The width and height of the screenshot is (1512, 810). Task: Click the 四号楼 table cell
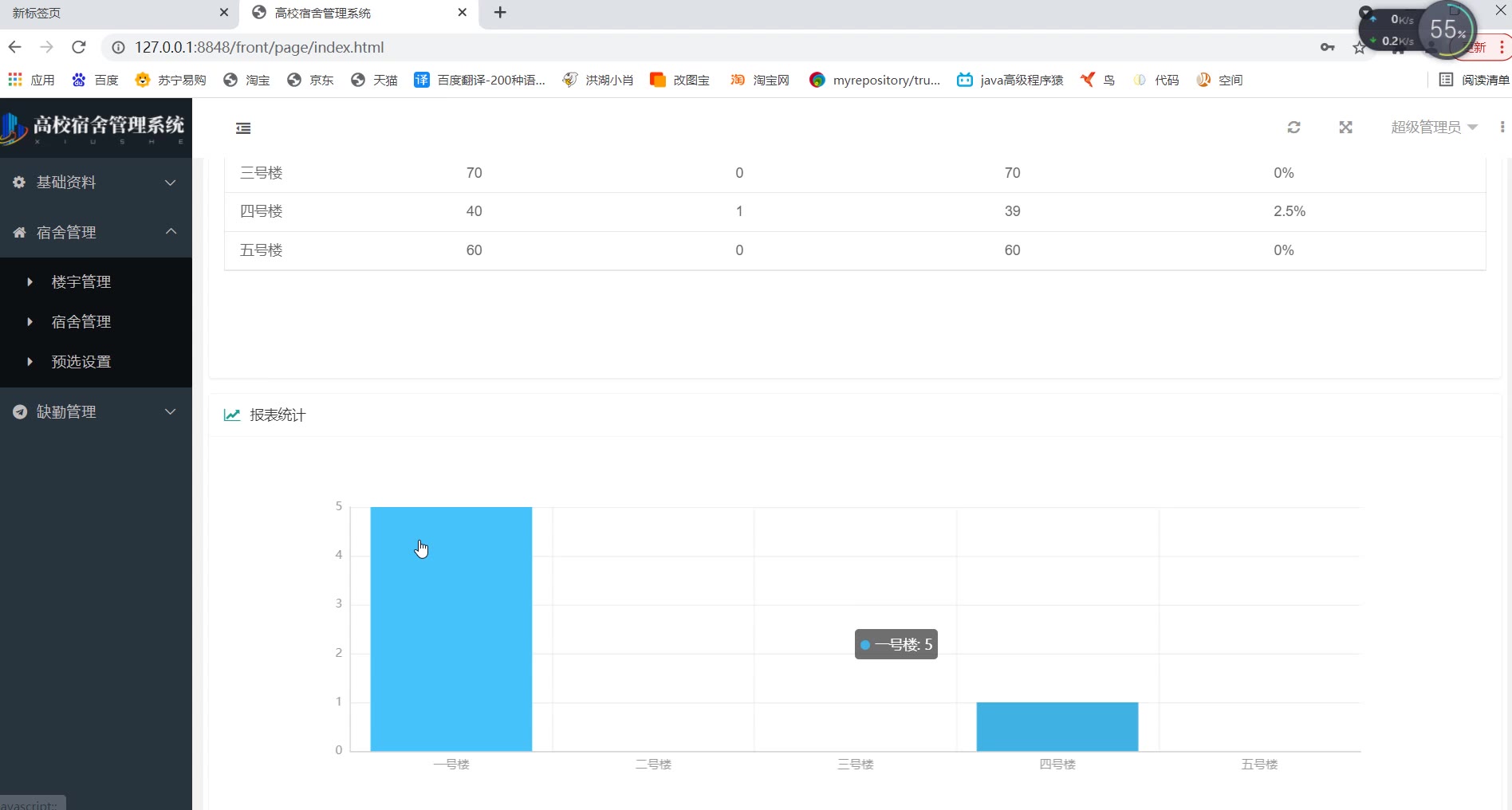pyautogui.click(x=262, y=211)
